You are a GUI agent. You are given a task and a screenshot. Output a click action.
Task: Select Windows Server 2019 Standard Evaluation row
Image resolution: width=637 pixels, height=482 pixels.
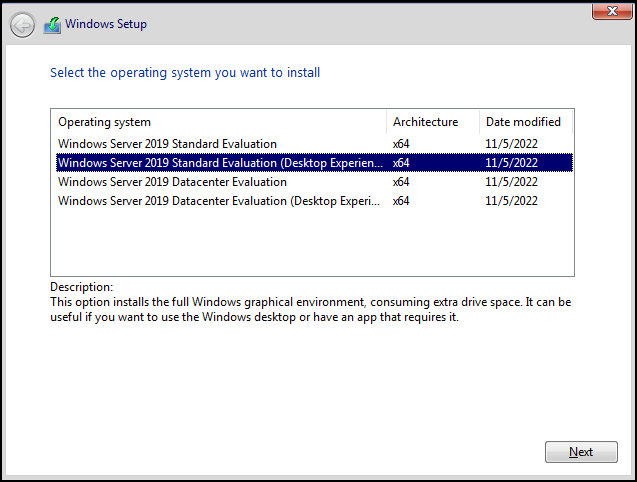point(314,144)
